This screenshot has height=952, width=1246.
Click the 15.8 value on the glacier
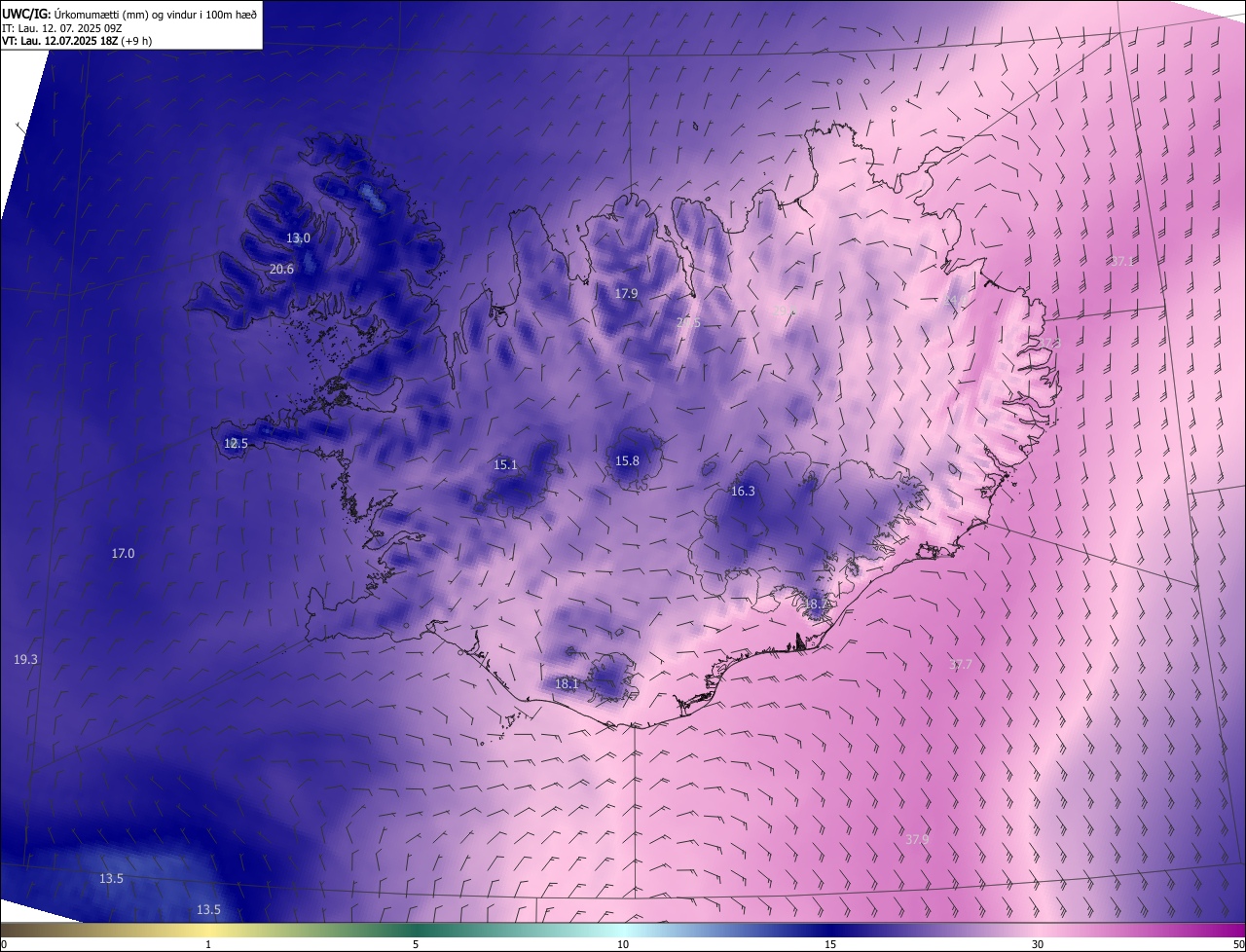(627, 460)
